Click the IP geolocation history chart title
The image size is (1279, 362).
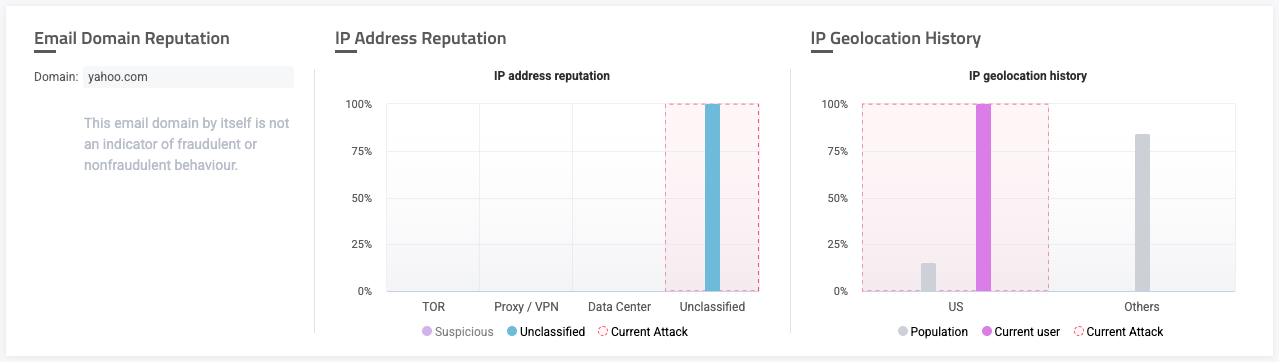click(x=1028, y=76)
